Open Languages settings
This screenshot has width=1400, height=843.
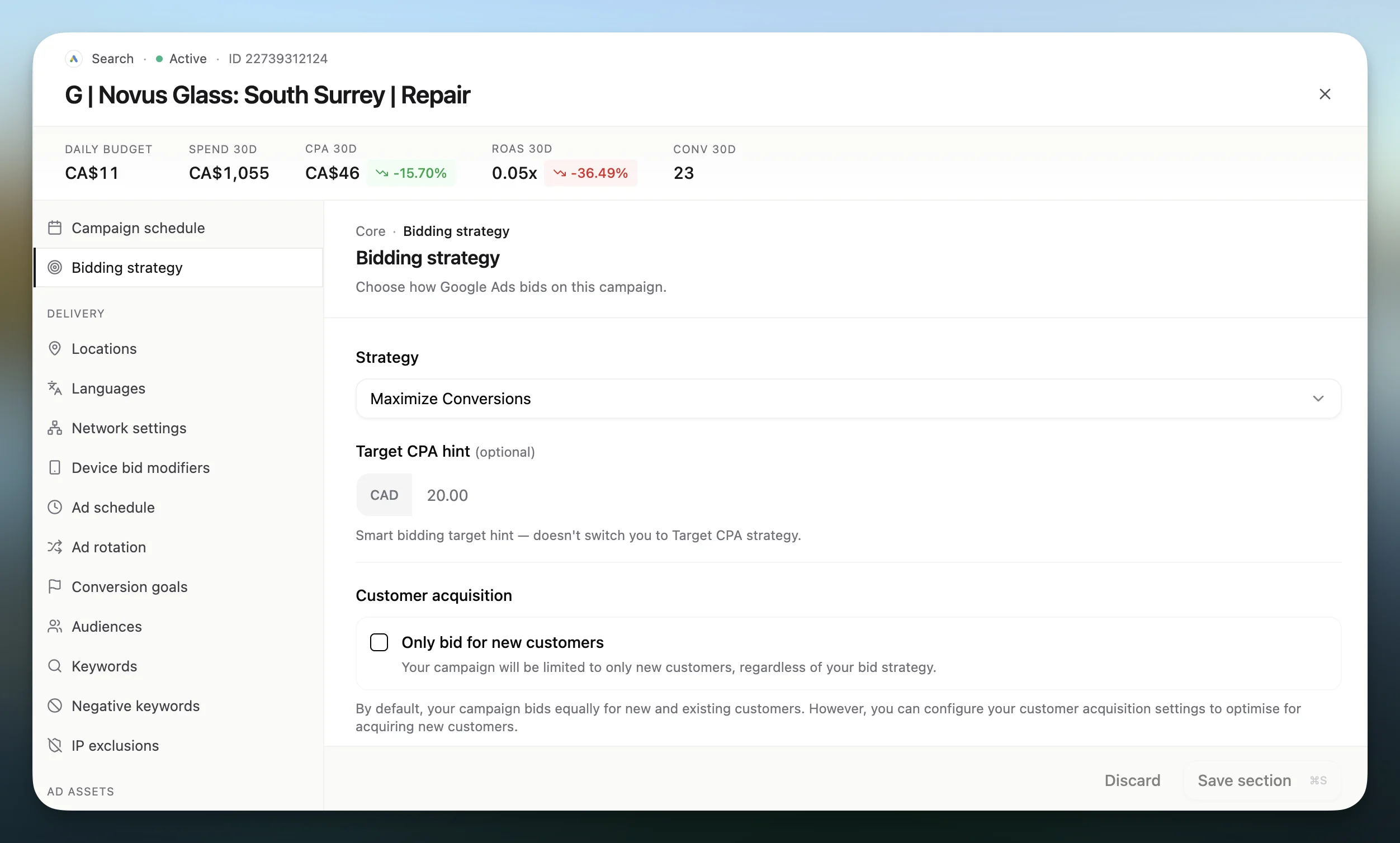[178, 388]
